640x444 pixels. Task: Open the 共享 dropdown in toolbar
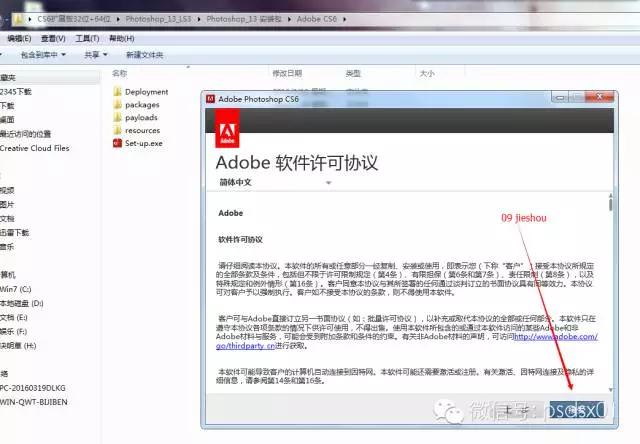tap(96, 55)
